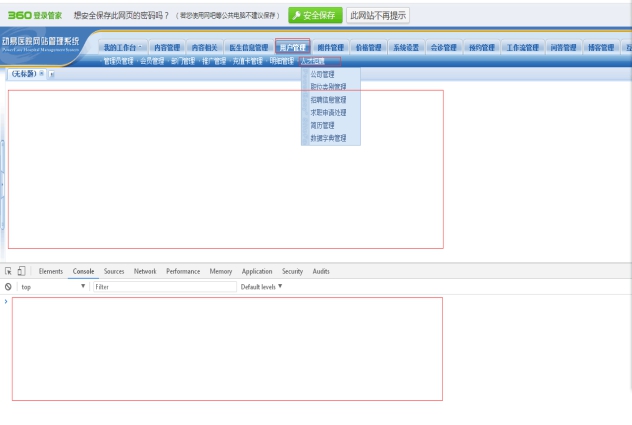632x425 pixels.
Task: Select the Sources tab
Action: point(114,271)
